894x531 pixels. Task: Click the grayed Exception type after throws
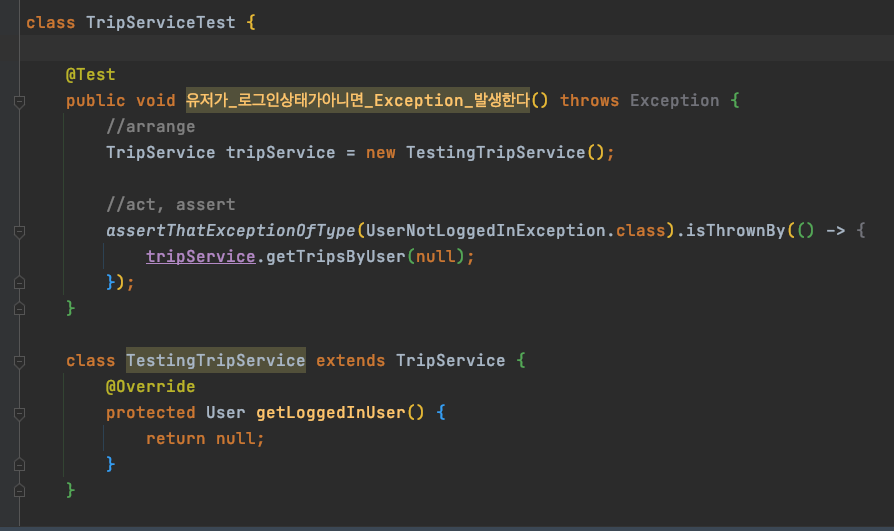(x=674, y=101)
